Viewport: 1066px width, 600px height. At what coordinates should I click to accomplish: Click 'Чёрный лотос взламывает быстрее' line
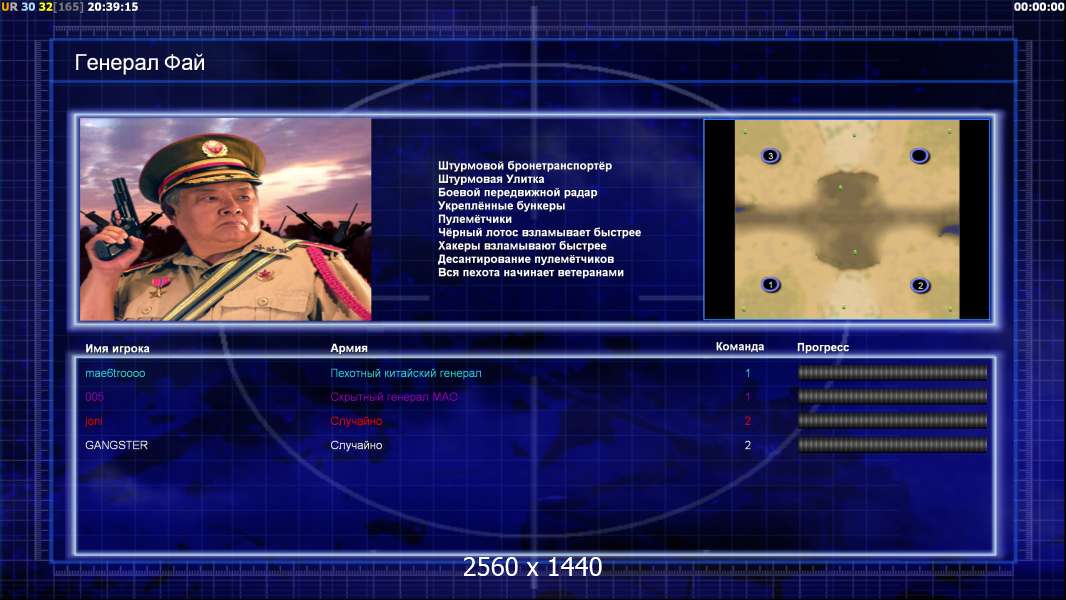(x=539, y=232)
